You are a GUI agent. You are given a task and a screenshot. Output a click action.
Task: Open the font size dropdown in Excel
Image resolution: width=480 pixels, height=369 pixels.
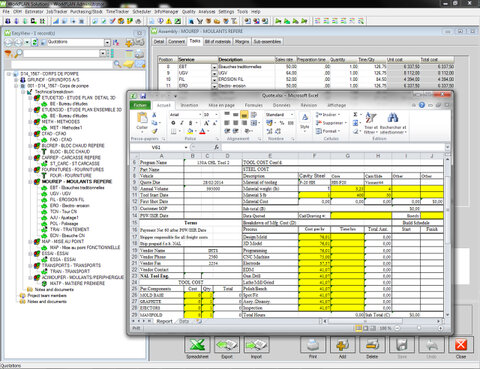coord(216,115)
